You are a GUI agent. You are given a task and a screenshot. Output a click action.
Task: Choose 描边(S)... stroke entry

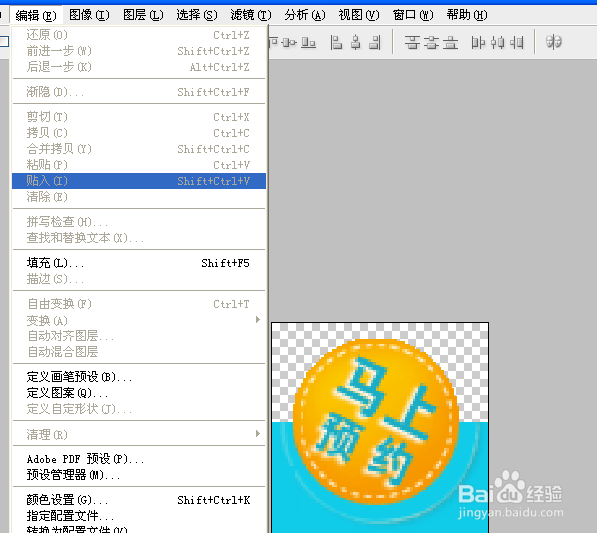pyautogui.click(x=139, y=279)
